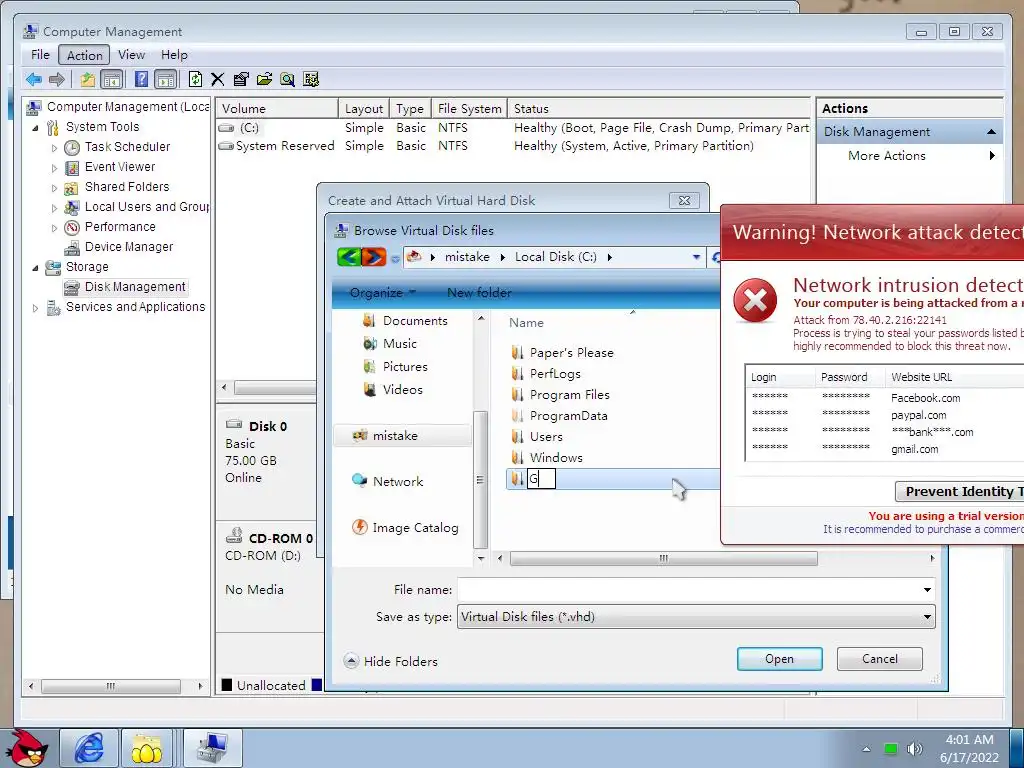Toggle Show/Hide Console Tree toolbar button

(x=112, y=80)
